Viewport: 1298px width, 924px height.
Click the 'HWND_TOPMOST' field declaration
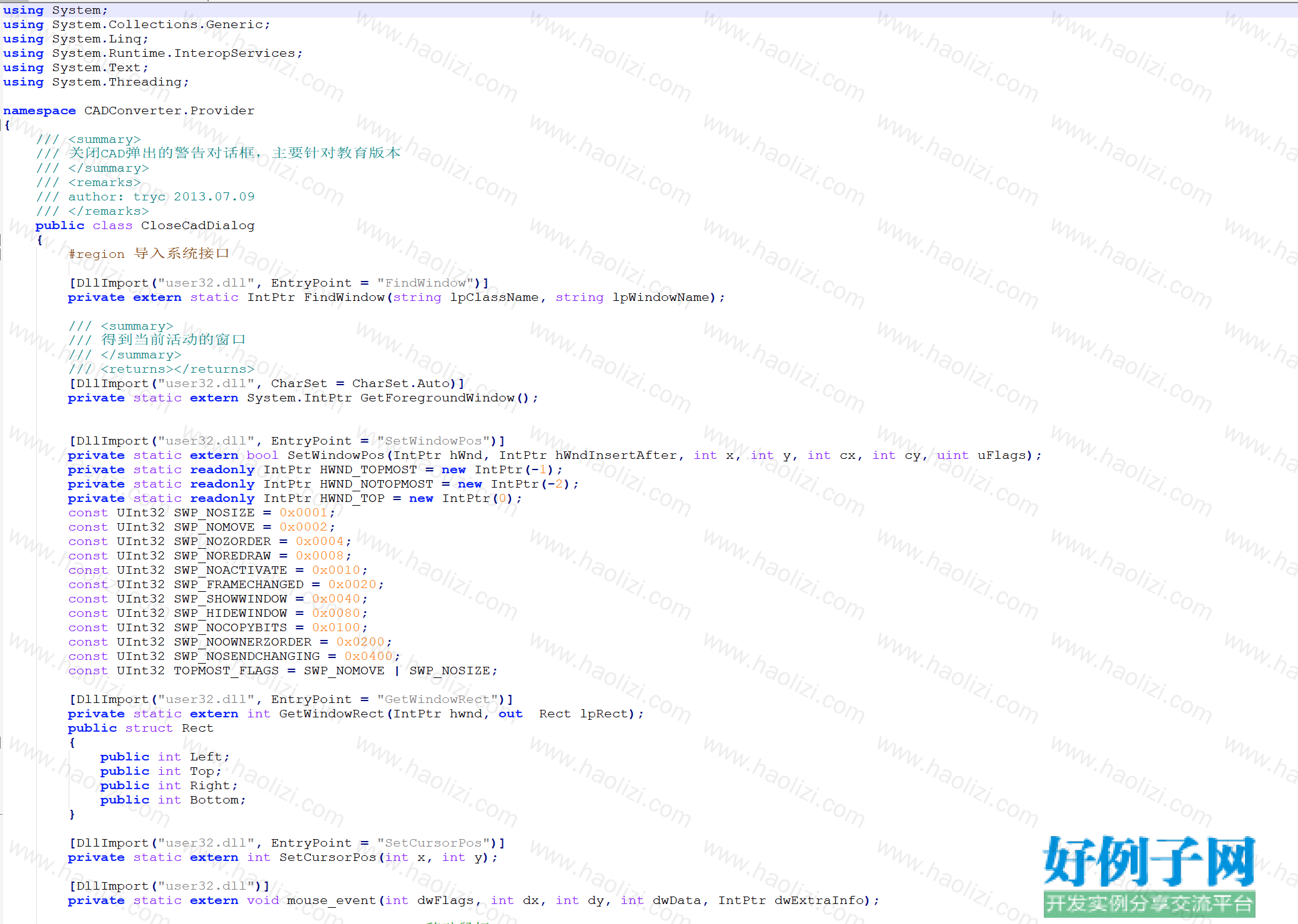(x=315, y=469)
